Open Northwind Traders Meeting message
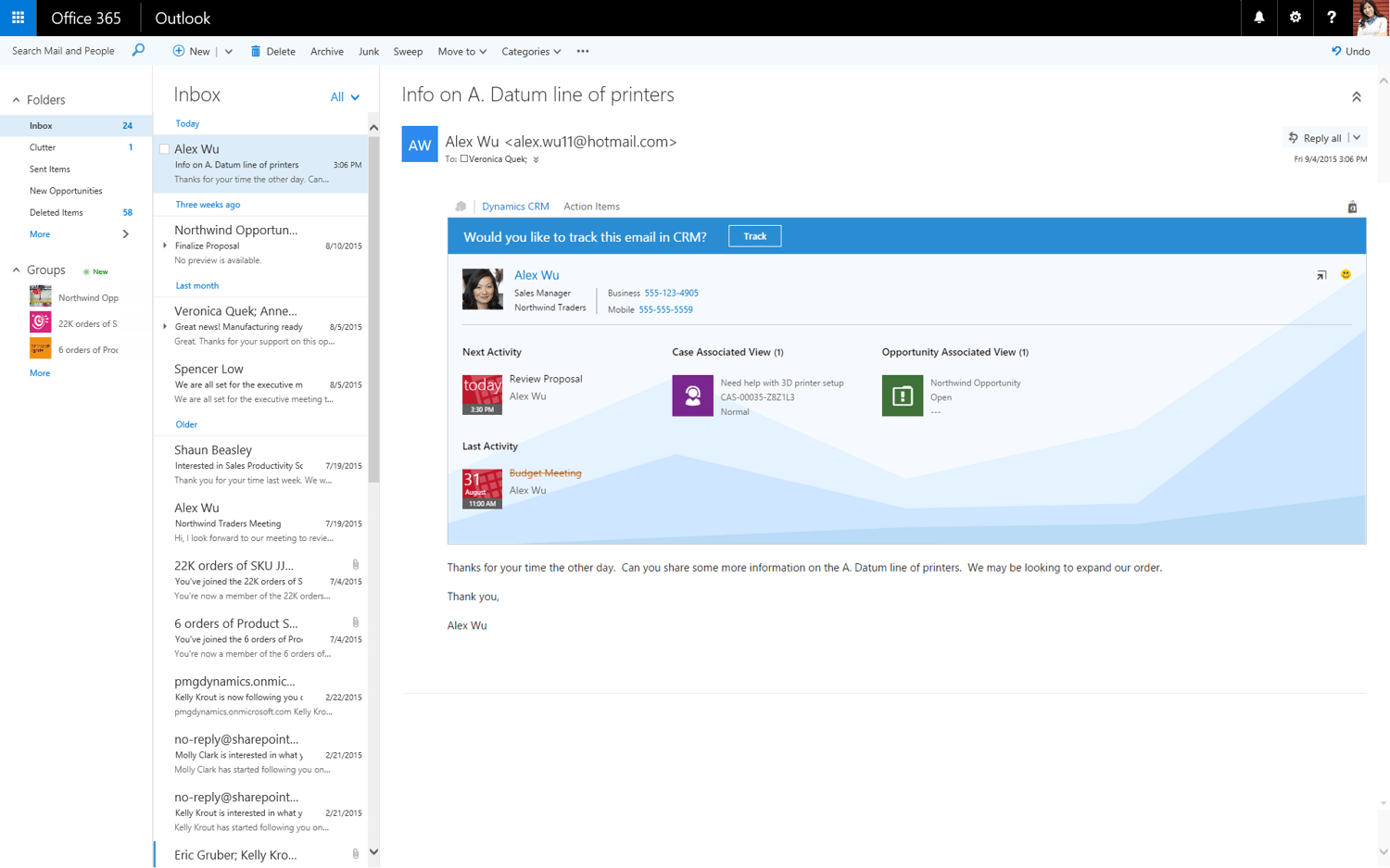The height and width of the screenshot is (868, 1390). (x=260, y=522)
